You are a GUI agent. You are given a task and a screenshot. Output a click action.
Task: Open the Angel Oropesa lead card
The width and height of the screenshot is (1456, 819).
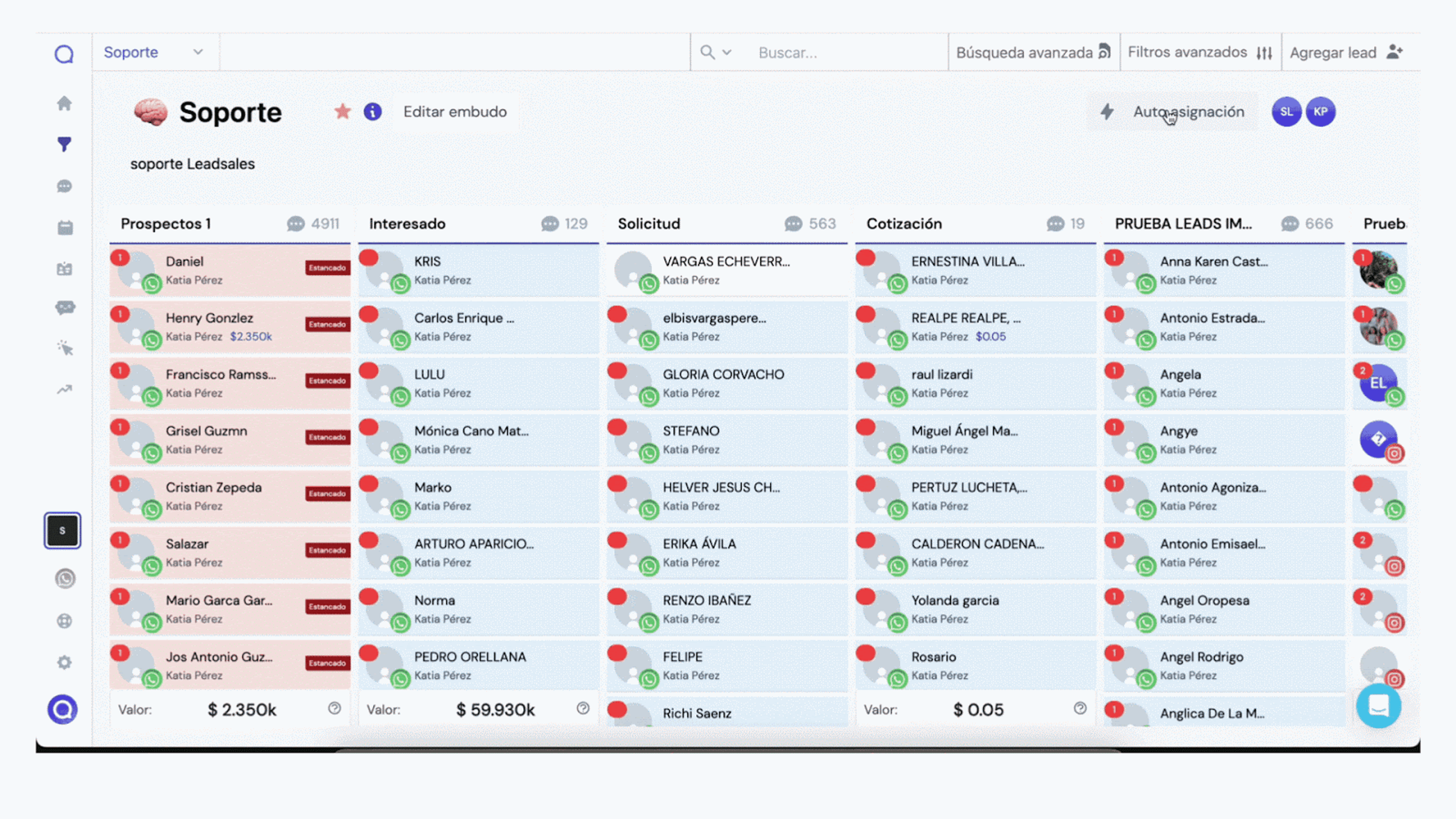(x=1224, y=610)
